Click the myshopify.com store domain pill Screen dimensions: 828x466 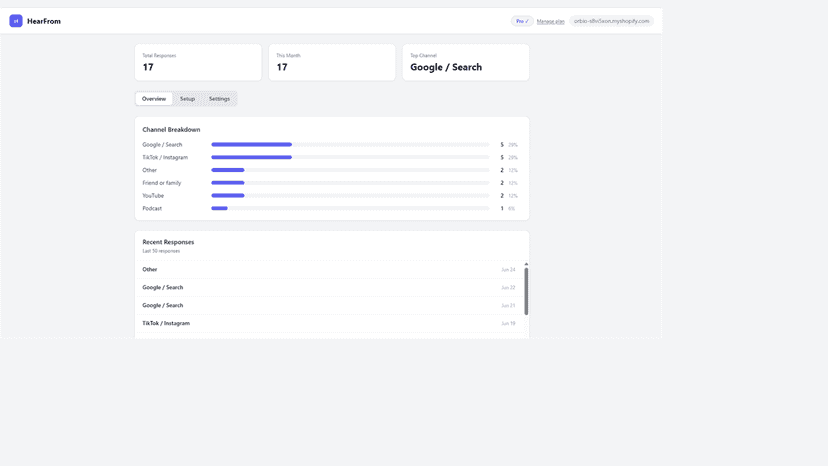tap(611, 21)
